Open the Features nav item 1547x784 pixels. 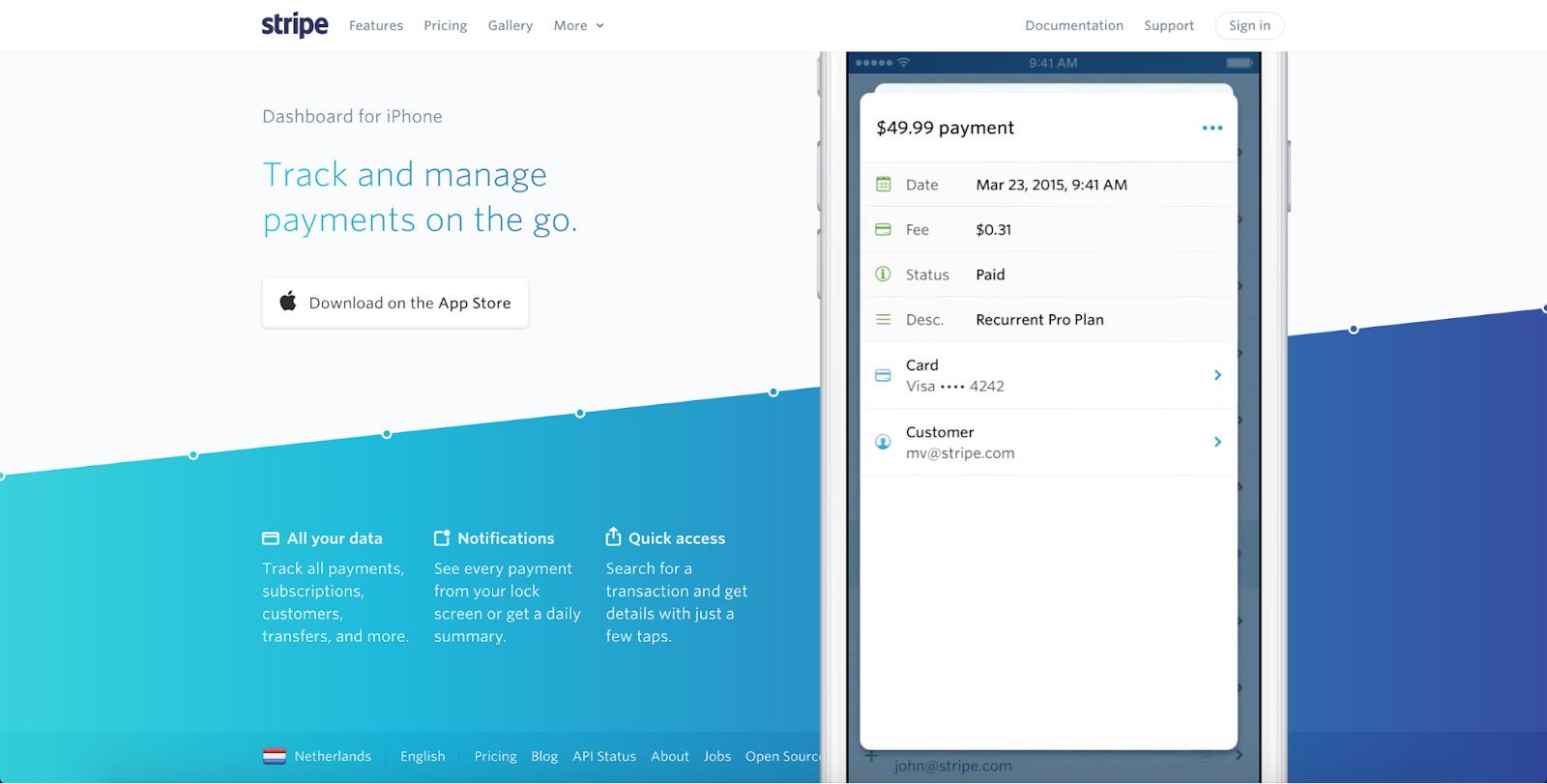pos(376,26)
